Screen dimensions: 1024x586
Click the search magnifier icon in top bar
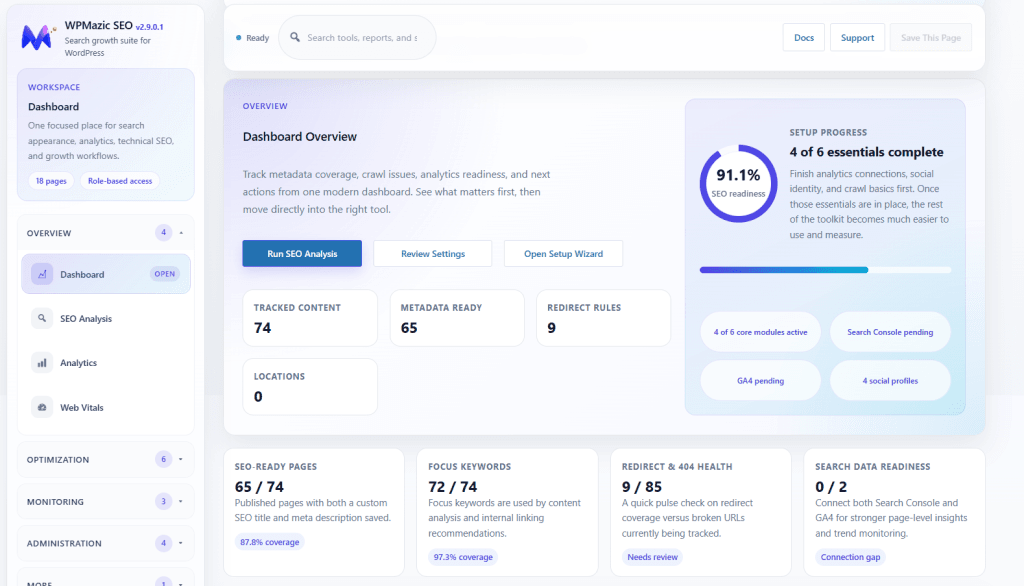pos(295,37)
